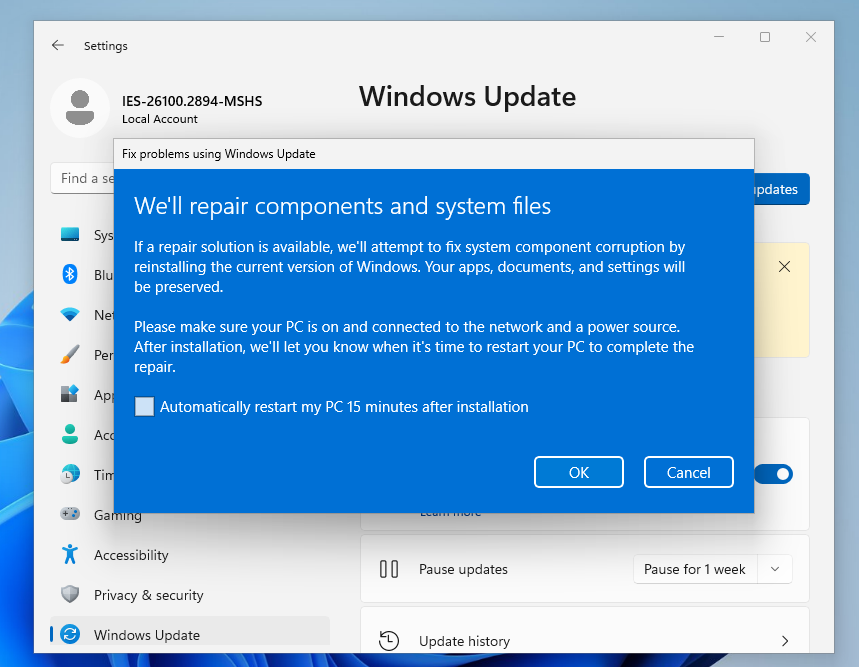The image size is (859, 667).
Task: Click the user account avatar
Action: 80,108
